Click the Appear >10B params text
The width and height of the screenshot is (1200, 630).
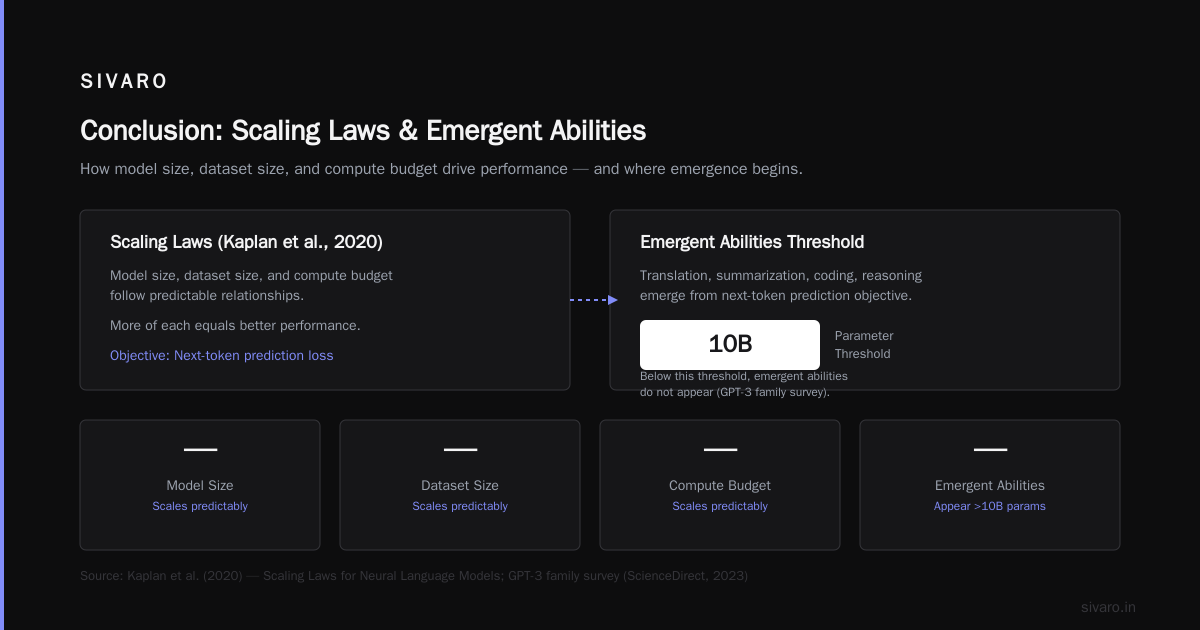[x=990, y=506]
